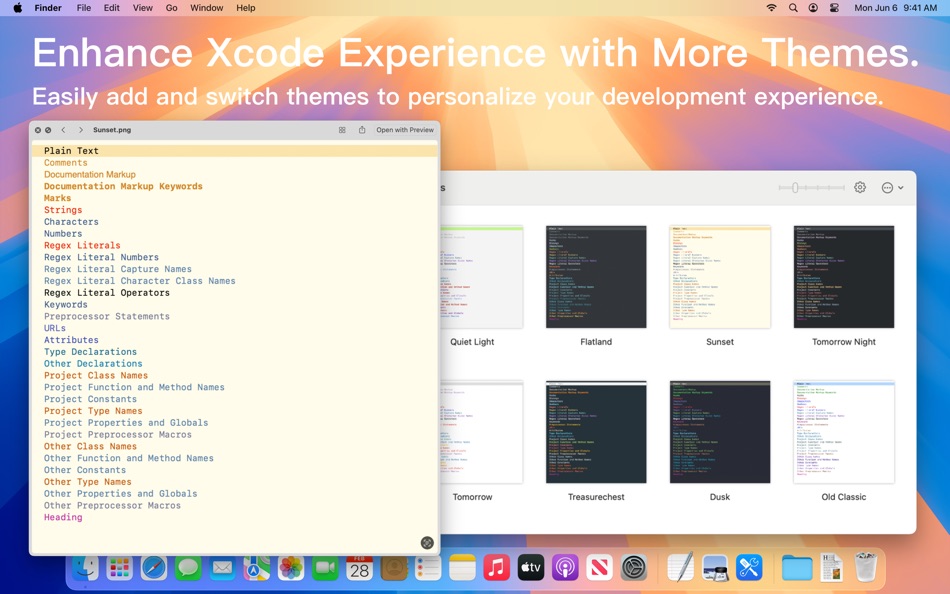The width and height of the screenshot is (950, 594).
Task: Click the Treasurechest label
Action: point(596,497)
